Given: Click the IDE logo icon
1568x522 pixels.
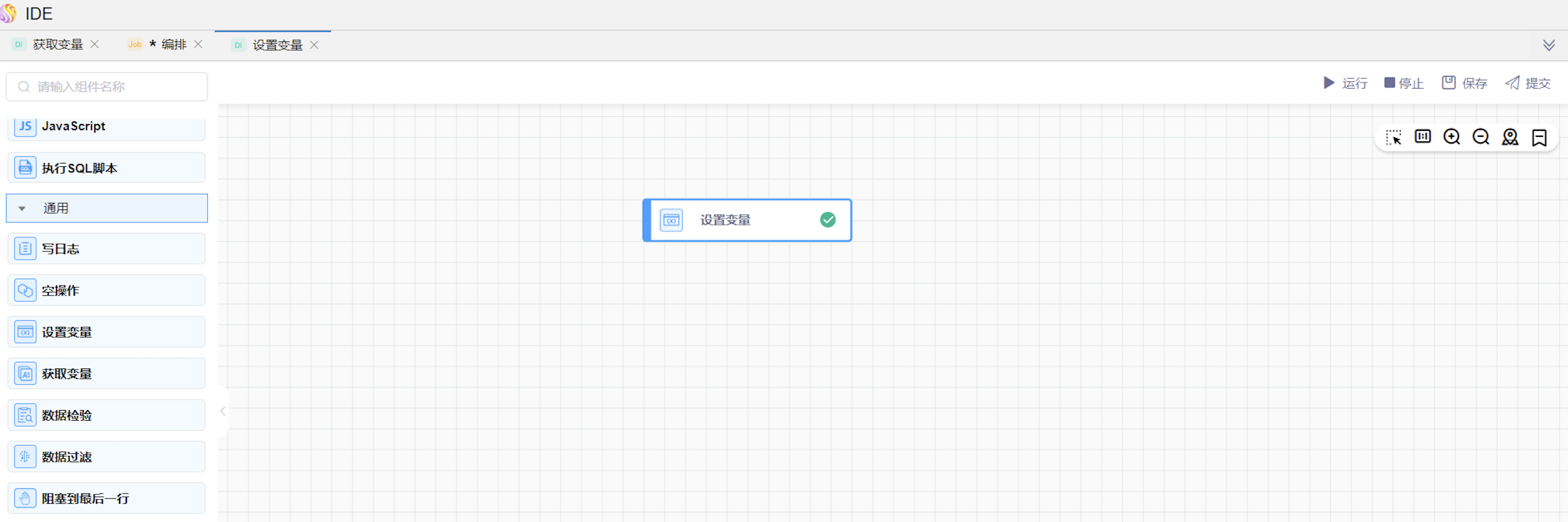Looking at the screenshot, I should click(8, 13).
